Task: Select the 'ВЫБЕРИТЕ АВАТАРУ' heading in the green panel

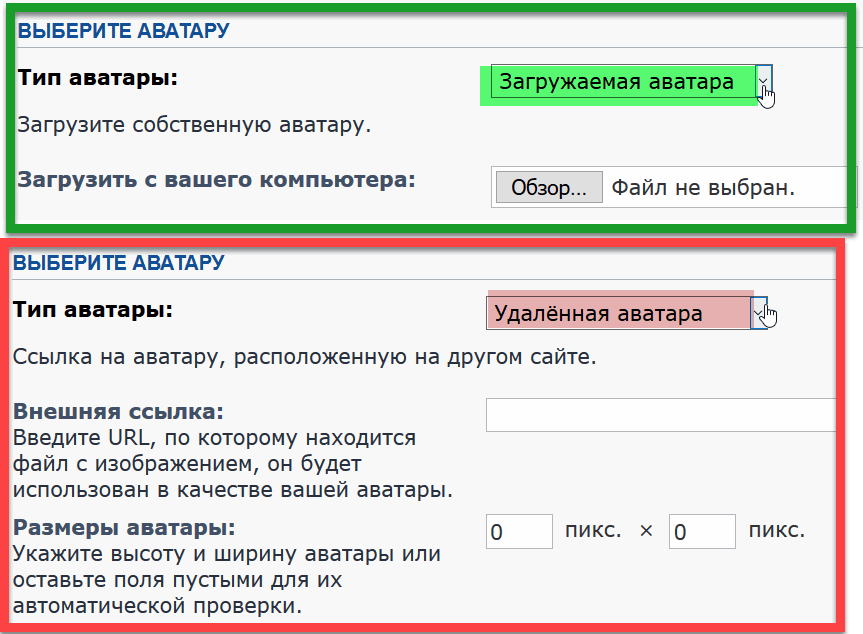Action: [x=124, y=31]
